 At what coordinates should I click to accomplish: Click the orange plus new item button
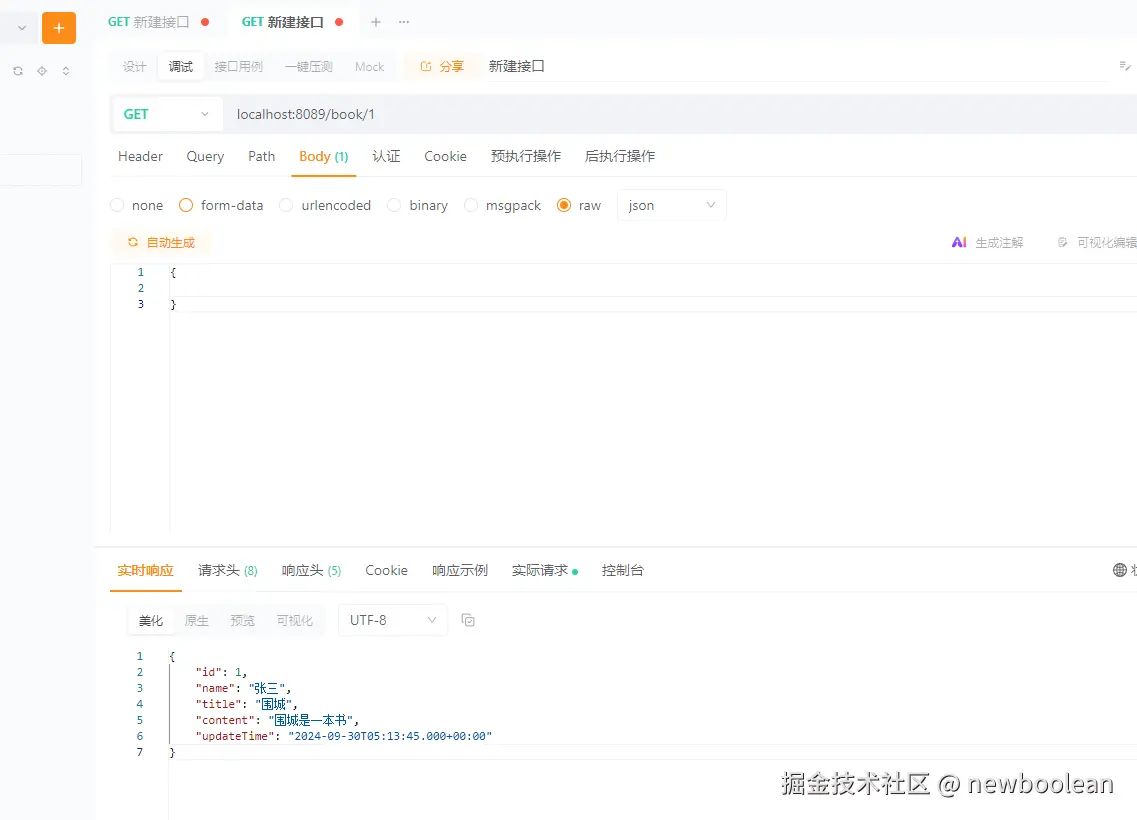point(59,28)
